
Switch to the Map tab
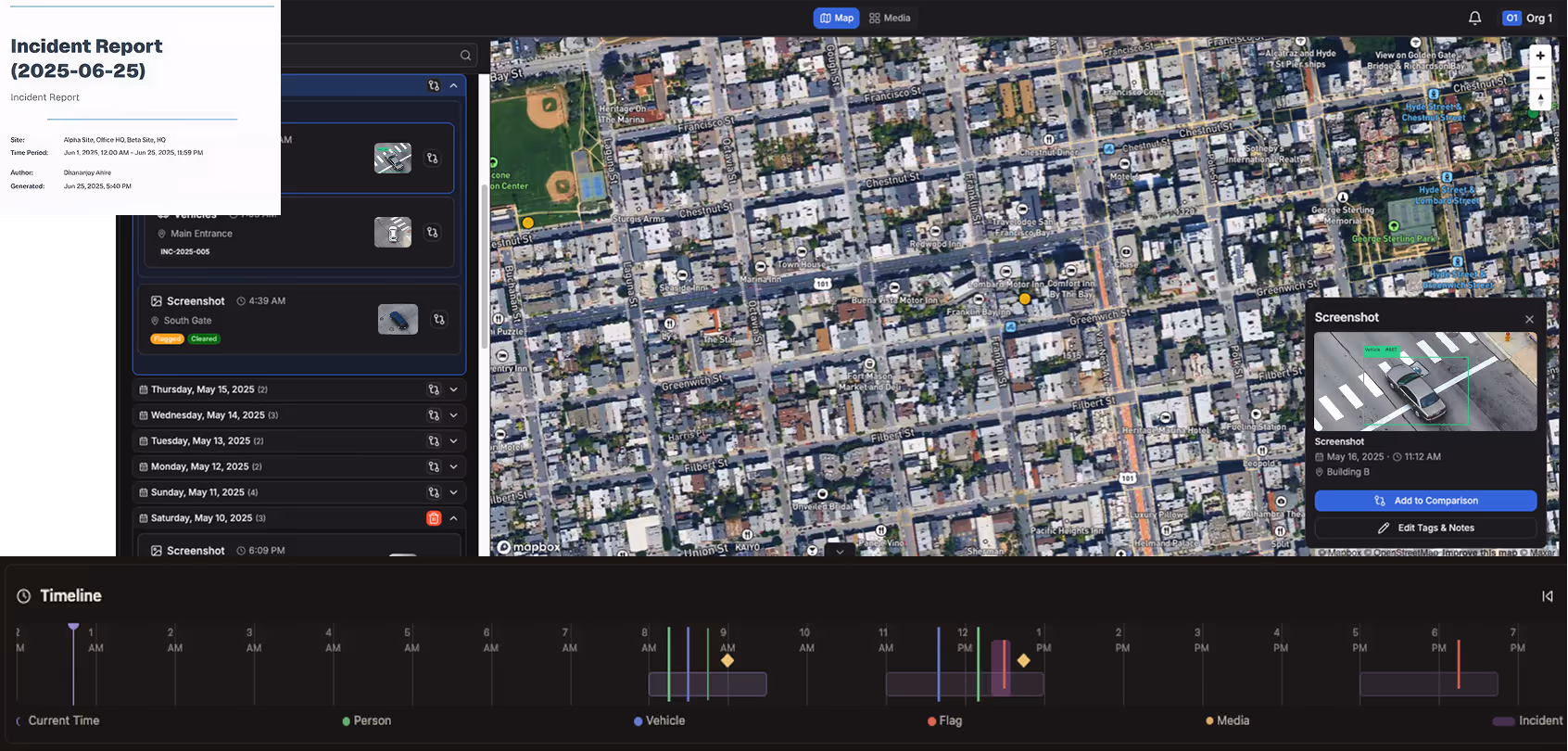point(837,18)
